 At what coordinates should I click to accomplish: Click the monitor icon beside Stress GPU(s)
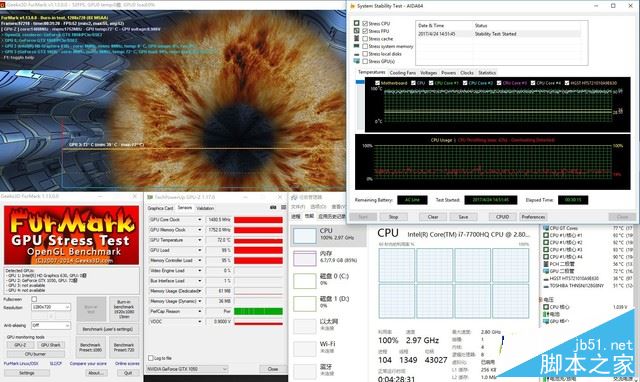coord(357,61)
